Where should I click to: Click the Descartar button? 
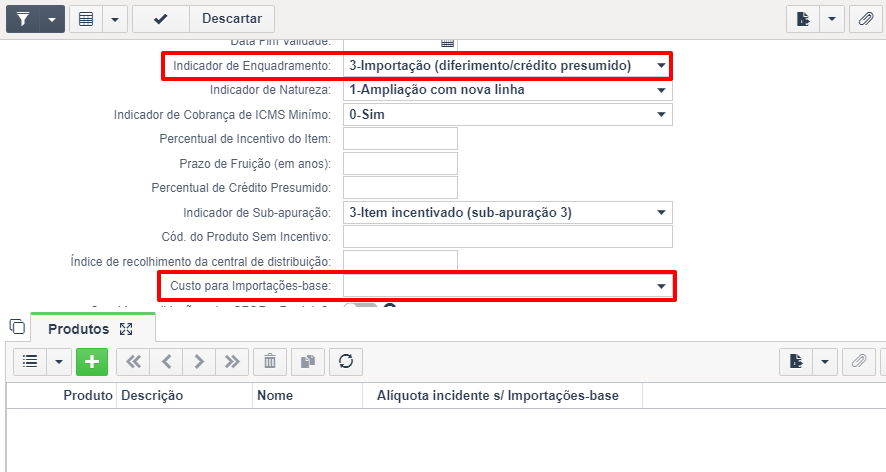pos(232,19)
